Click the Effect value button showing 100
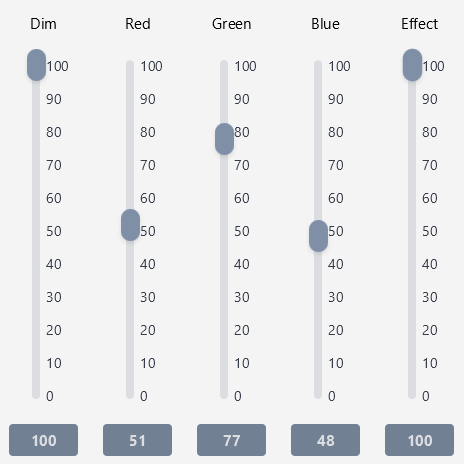Image resolution: width=464 pixels, height=464 pixels. (x=420, y=440)
